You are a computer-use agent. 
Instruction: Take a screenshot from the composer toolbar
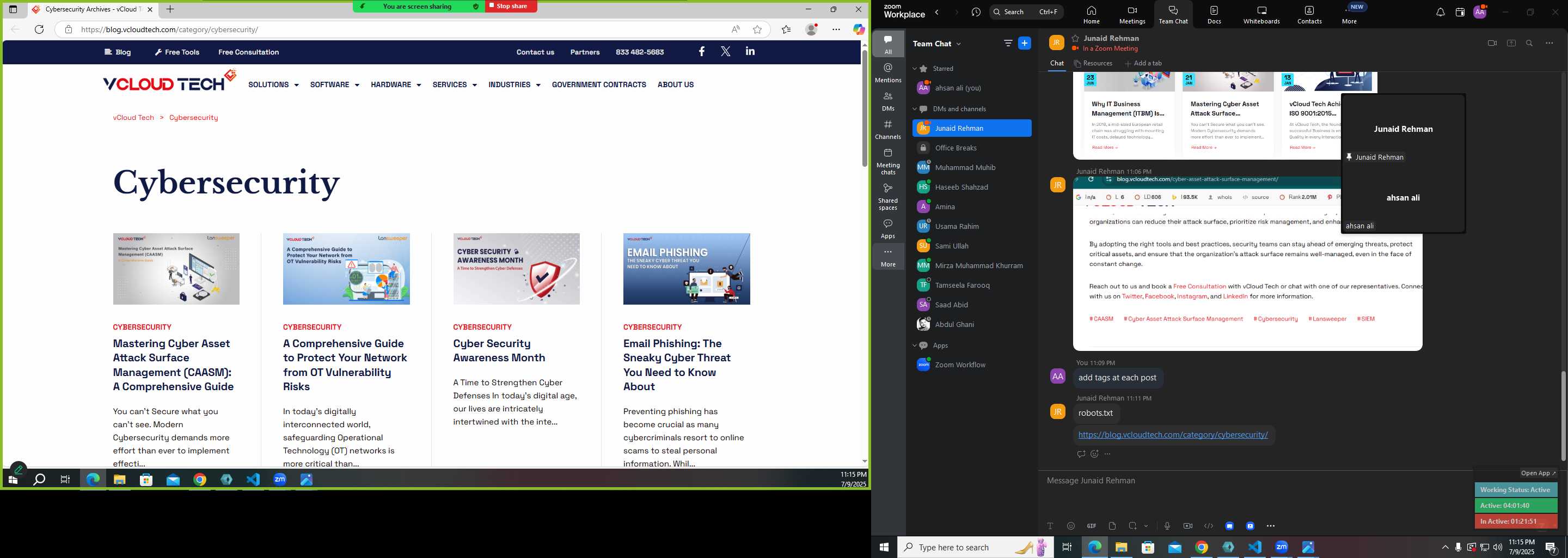pyautogui.click(x=1132, y=526)
